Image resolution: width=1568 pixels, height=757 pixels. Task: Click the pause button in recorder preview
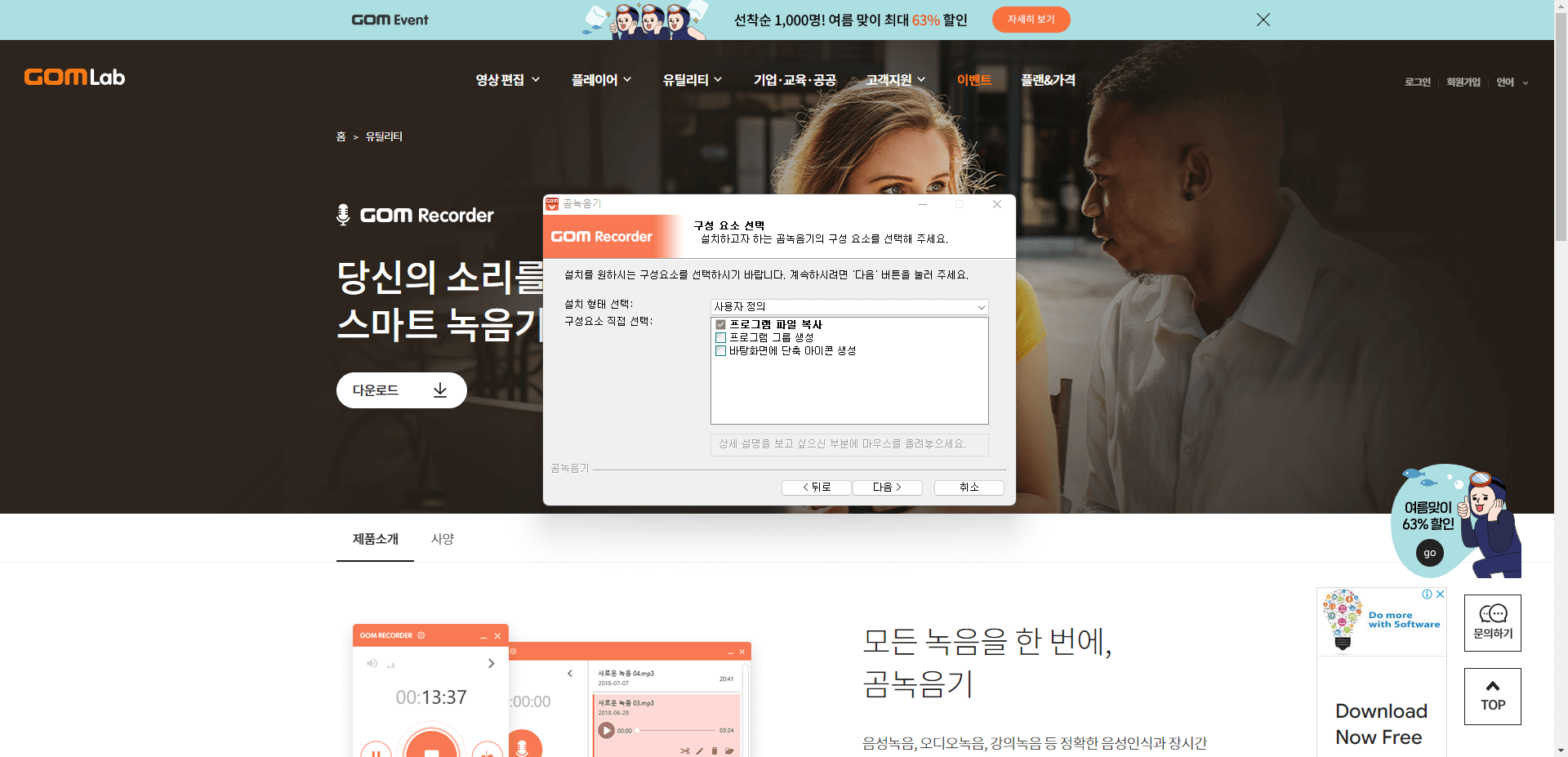click(376, 750)
